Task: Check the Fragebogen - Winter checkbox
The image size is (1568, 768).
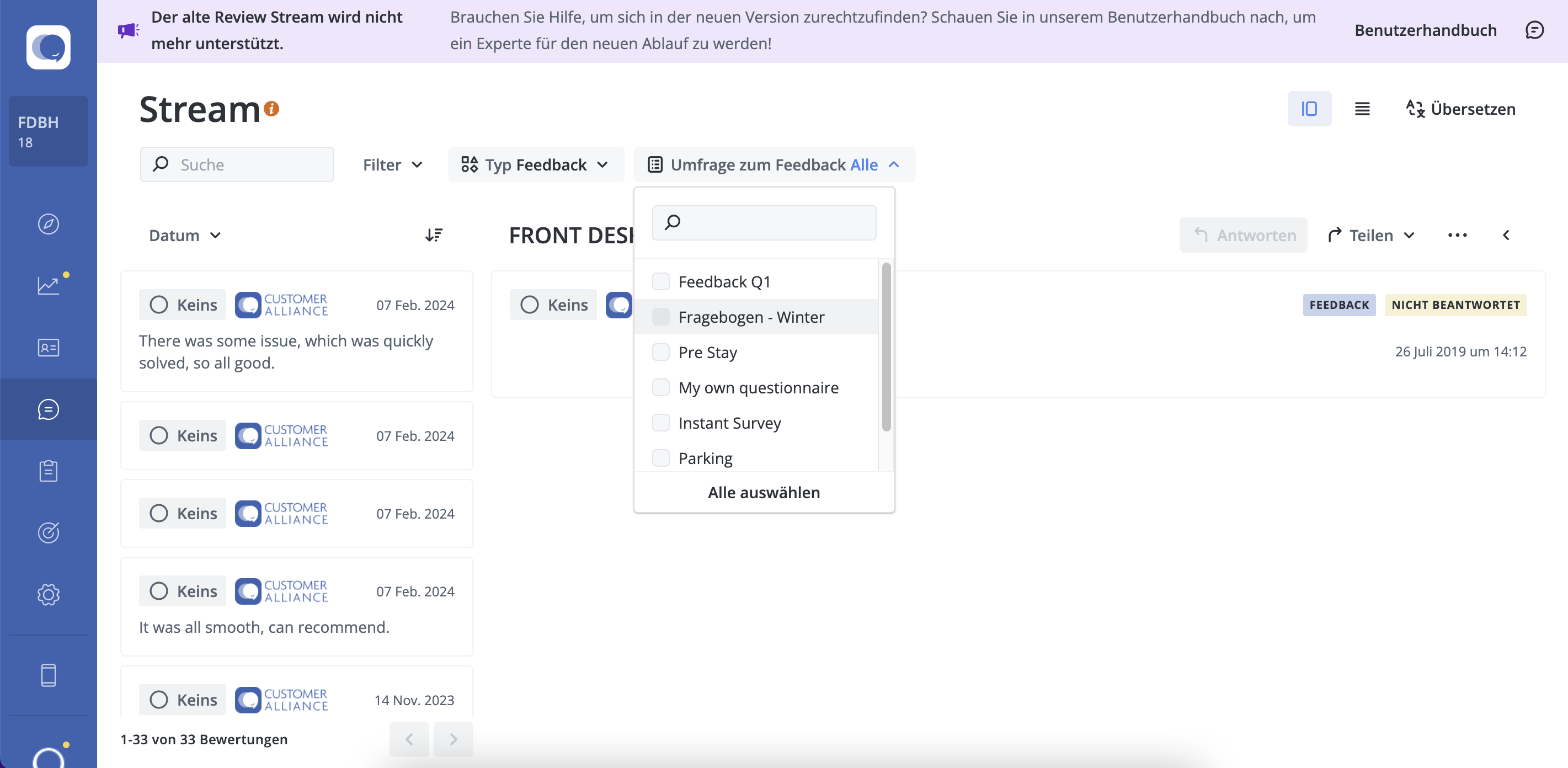Action: click(660, 317)
